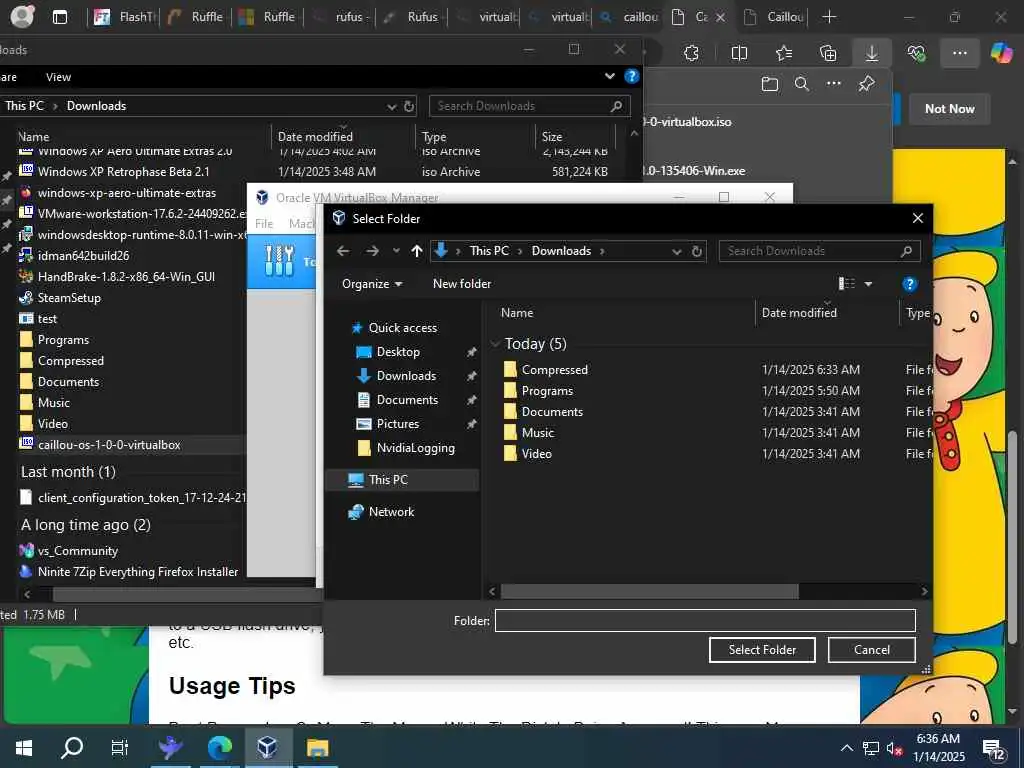Refresh the Select Folder address bar
The image size is (1024, 768).
click(x=697, y=251)
